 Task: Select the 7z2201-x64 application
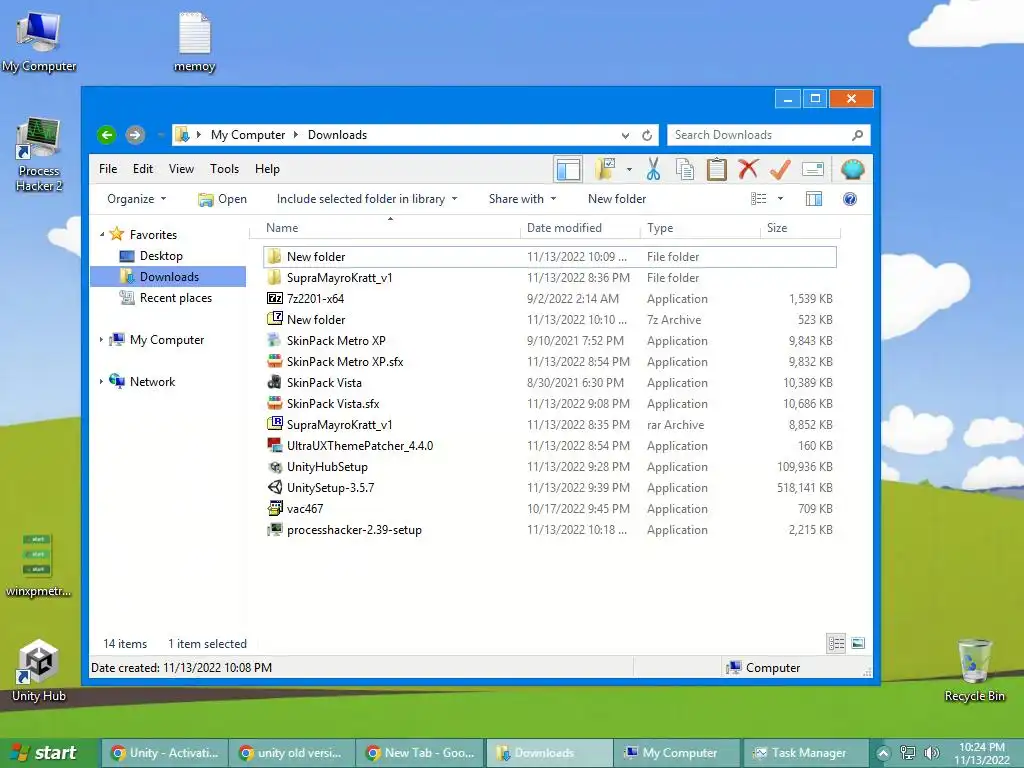pos(550,298)
